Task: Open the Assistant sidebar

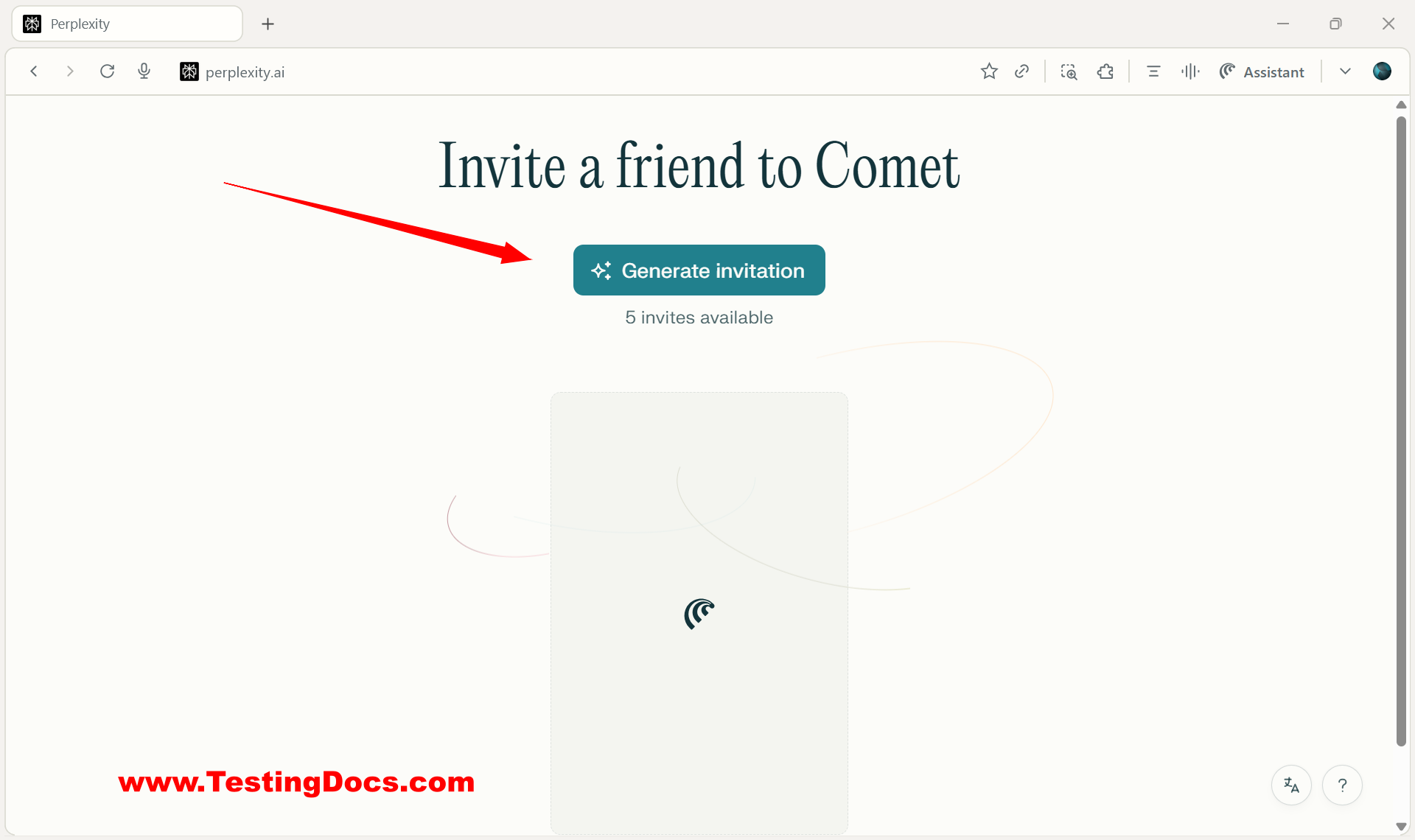Action: (x=1262, y=71)
